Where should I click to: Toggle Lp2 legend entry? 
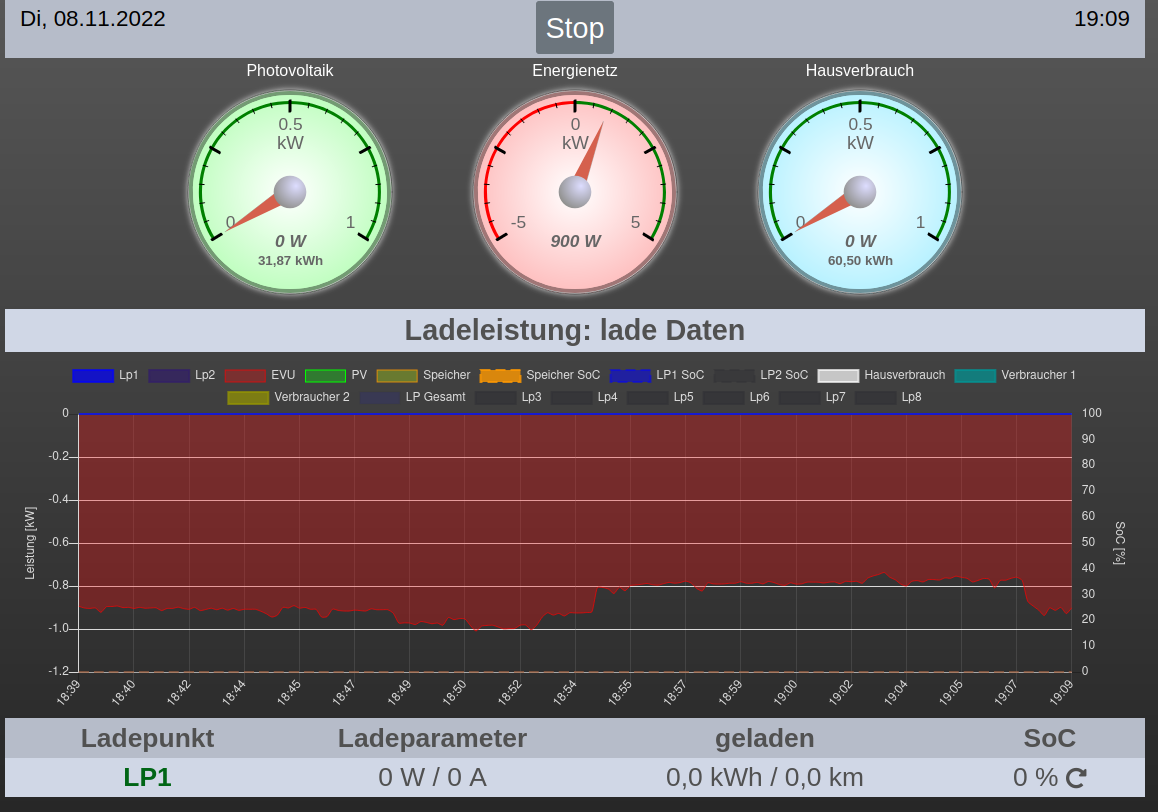point(182,376)
